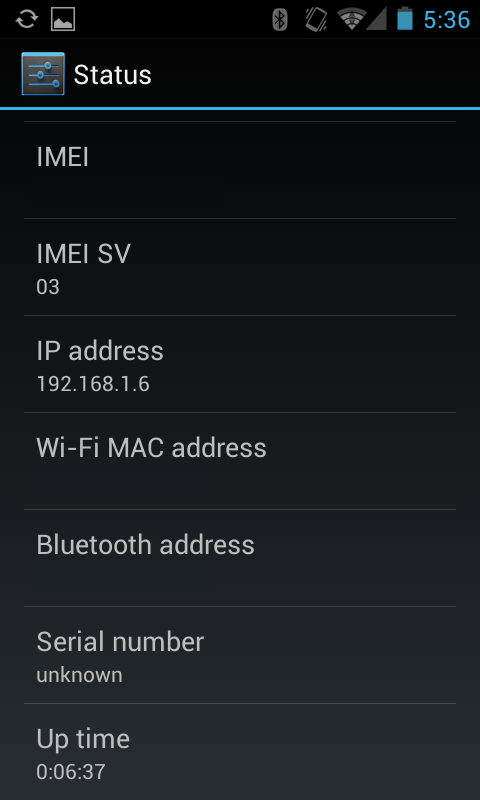Tap the Wi-Fi signal icon
Image resolution: width=480 pixels, height=800 pixels.
point(351,19)
